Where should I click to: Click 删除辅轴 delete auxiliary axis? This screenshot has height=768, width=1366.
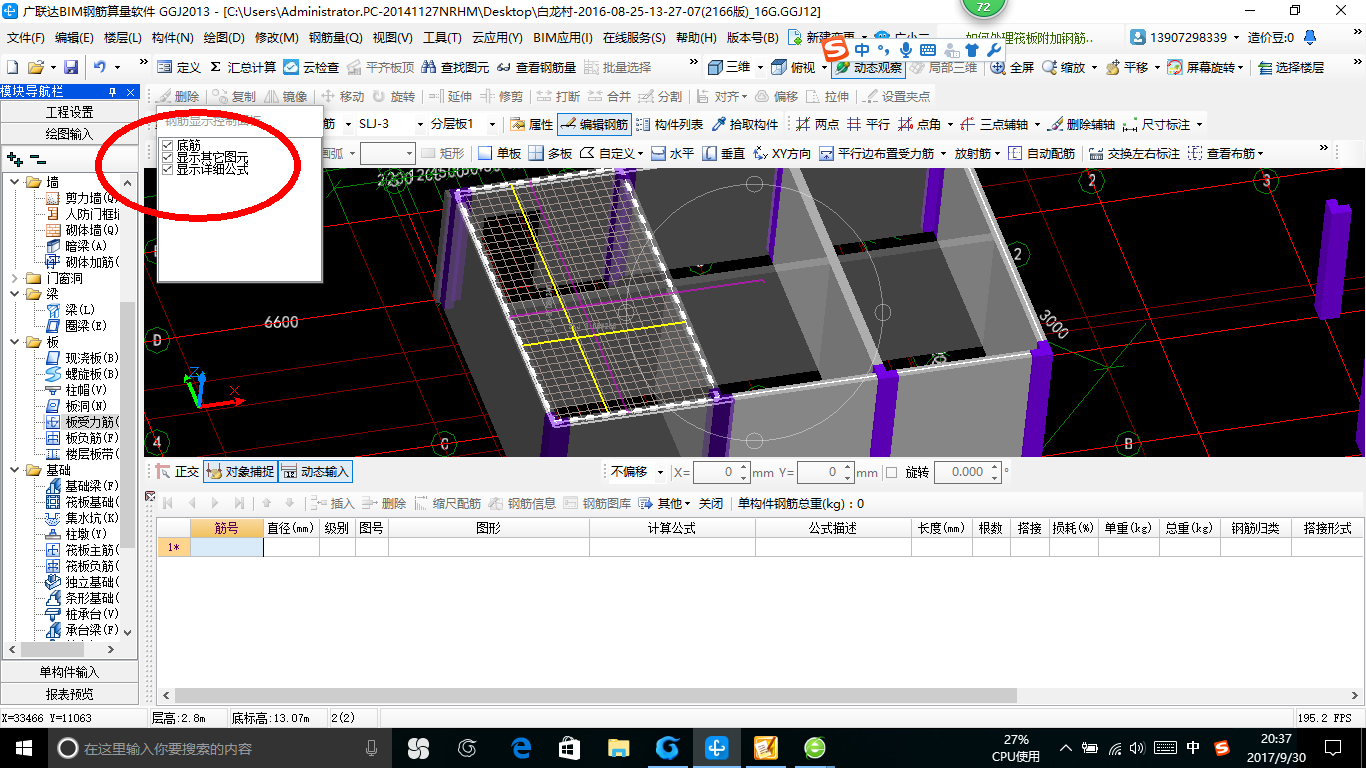(x=1081, y=125)
